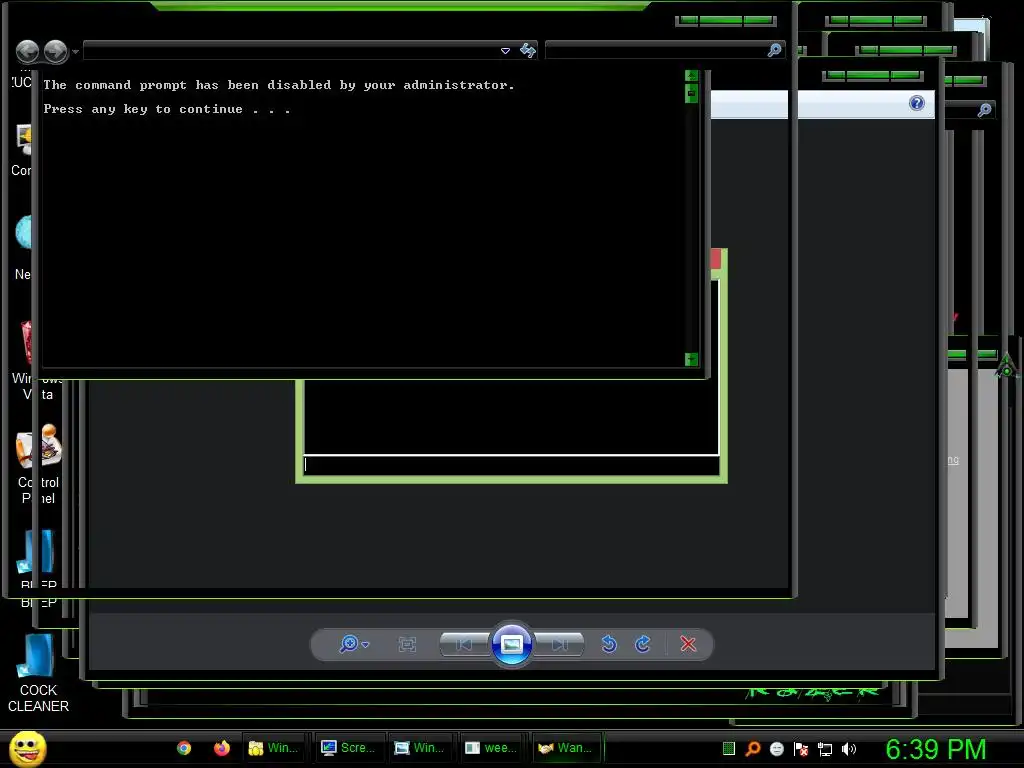
Task: Click the orange magnifier tray icon
Action: [x=753, y=748]
